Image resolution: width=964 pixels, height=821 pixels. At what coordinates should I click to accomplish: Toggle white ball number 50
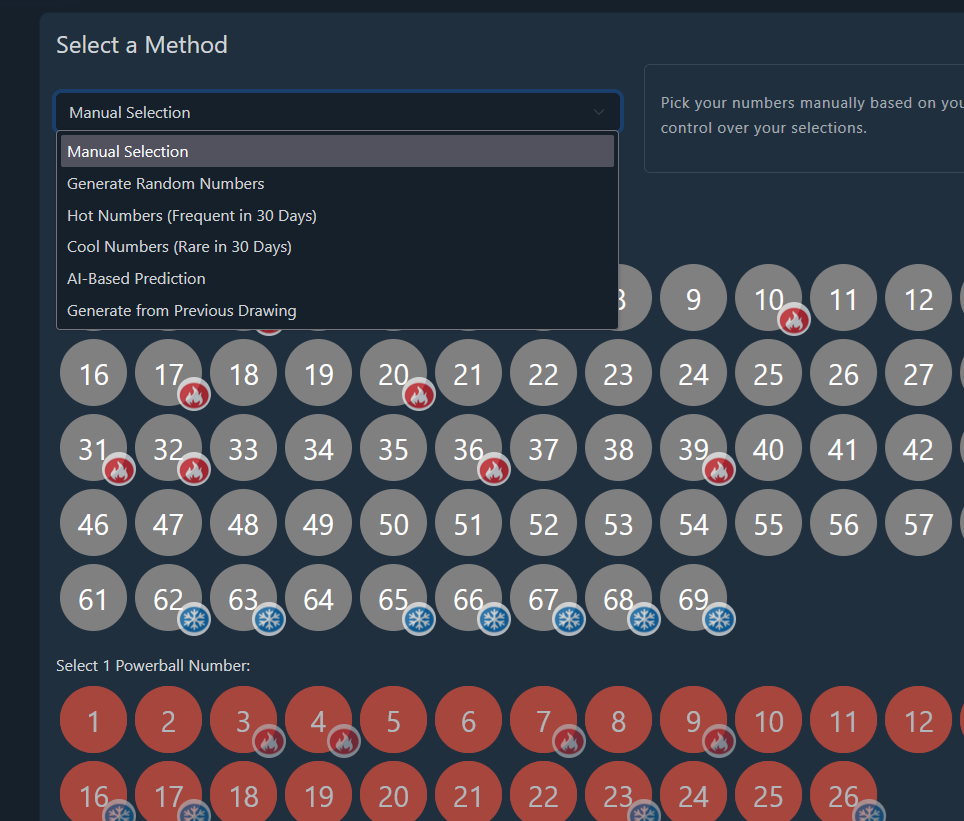coord(393,524)
